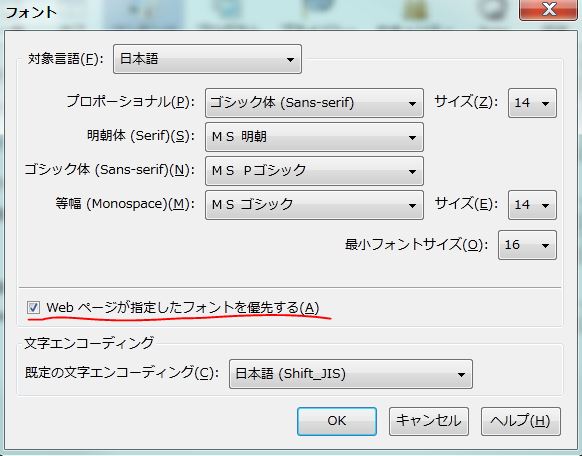Click the 既定の文字エンコーディング(C) label
Viewport: 582px width, 456px height.
(x=122, y=373)
